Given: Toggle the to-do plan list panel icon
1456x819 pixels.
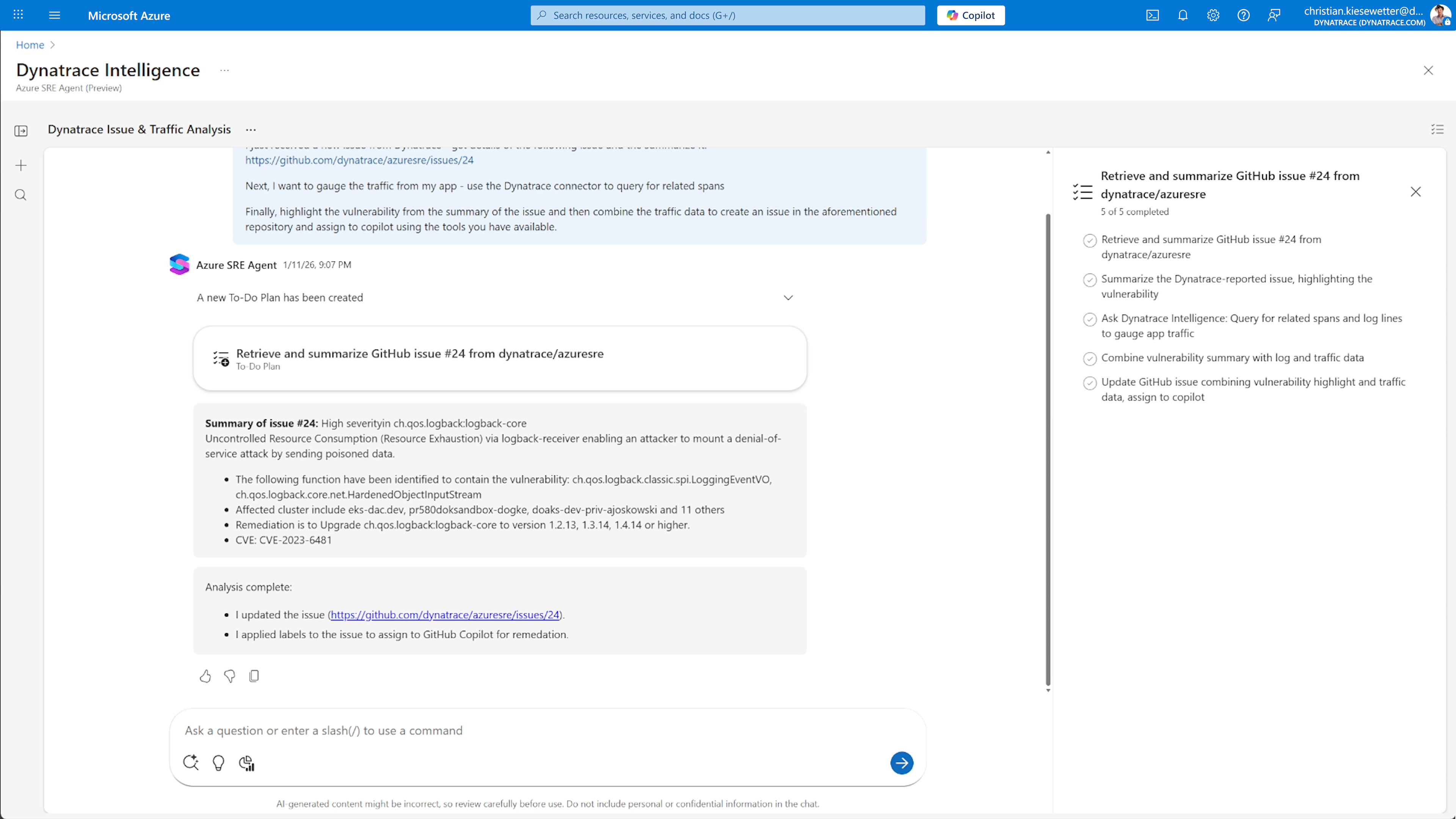Looking at the screenshot, I should click(1437, 129).
